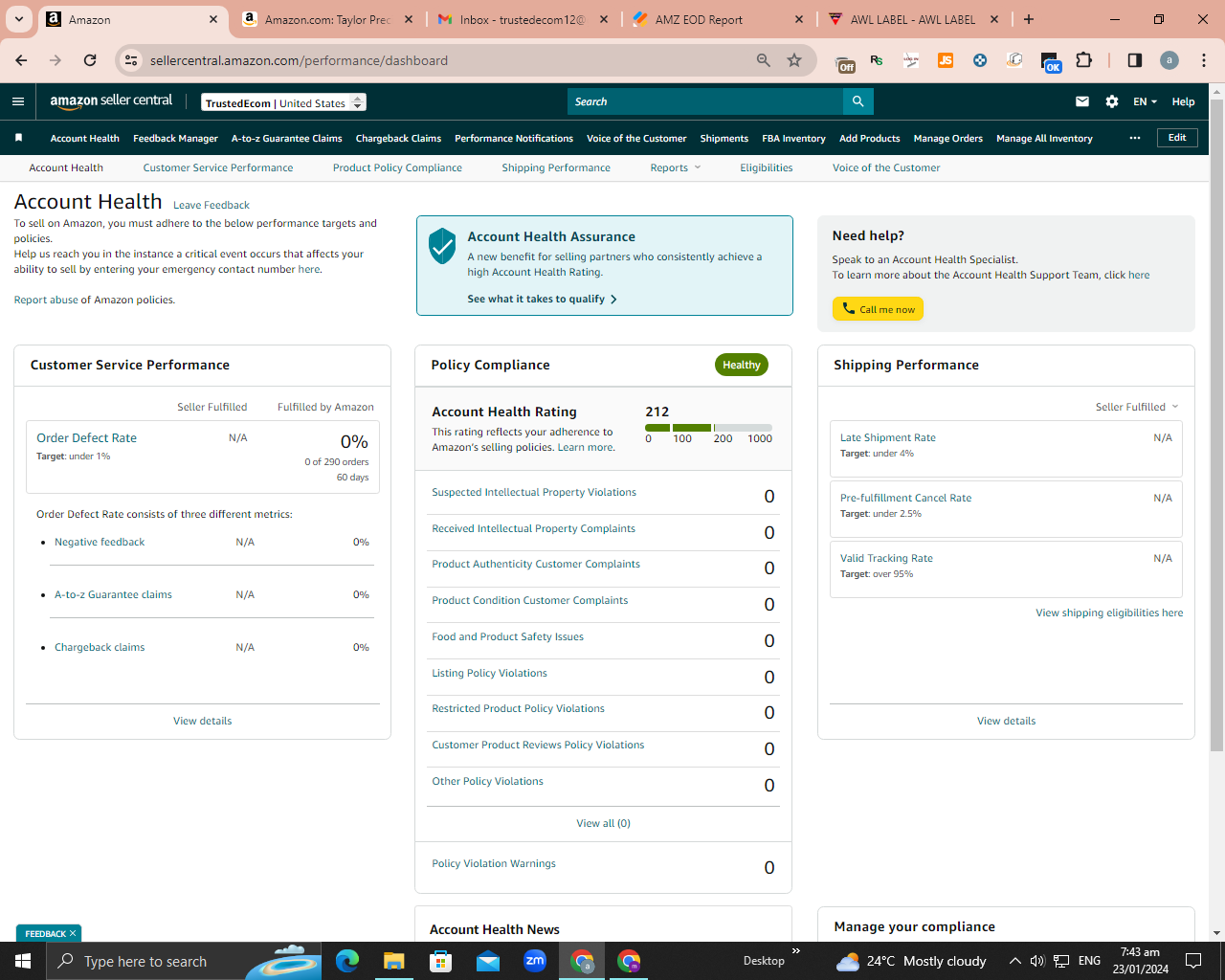Open the Seller Fulfilled dropdown in Shipping Performance
Viewport: 1225px width, 980px height.
tap(1137, 407)
